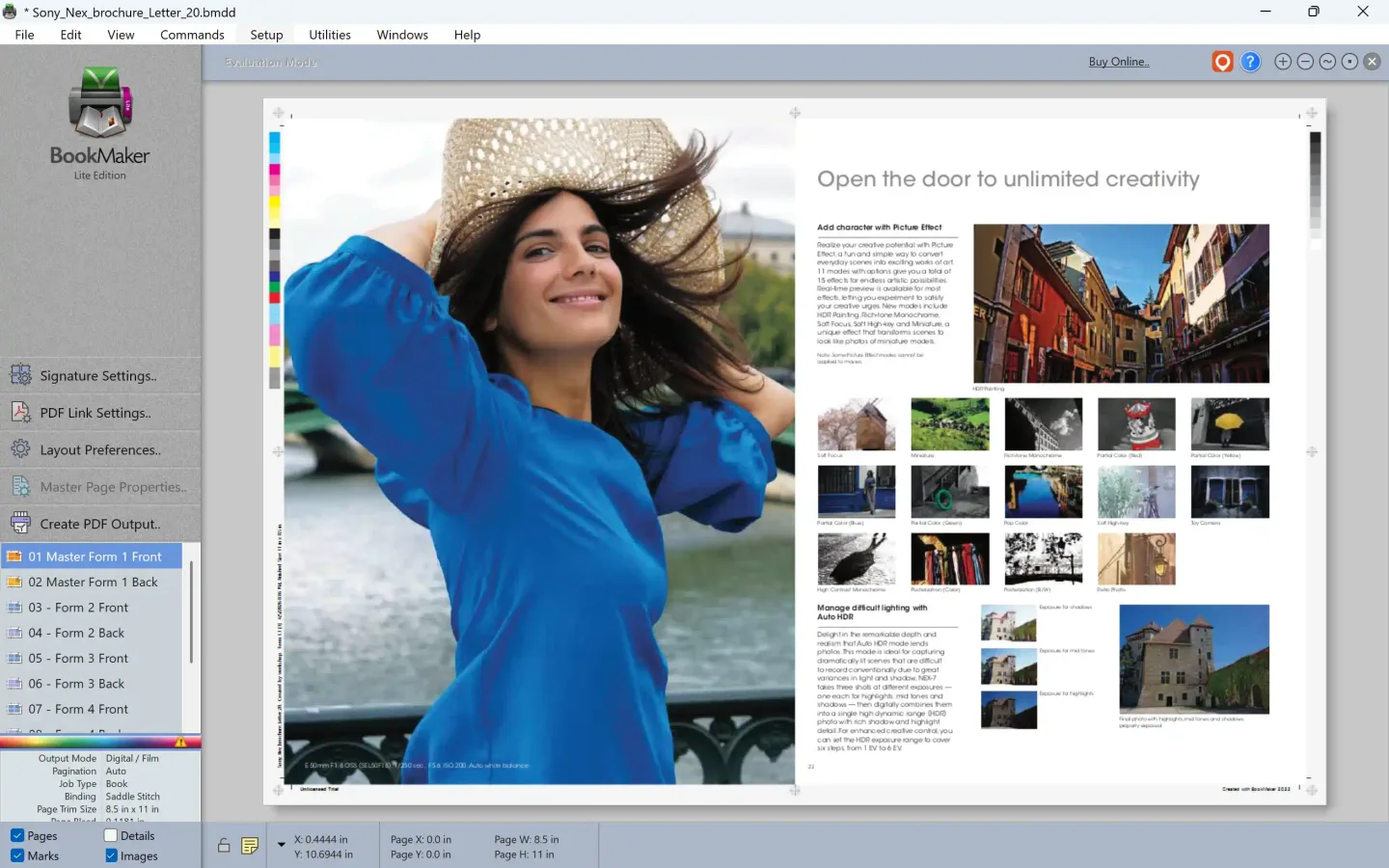Open the yellow sticky note icon
This screenshot has width=1389, height=868.
pos(250,846)
